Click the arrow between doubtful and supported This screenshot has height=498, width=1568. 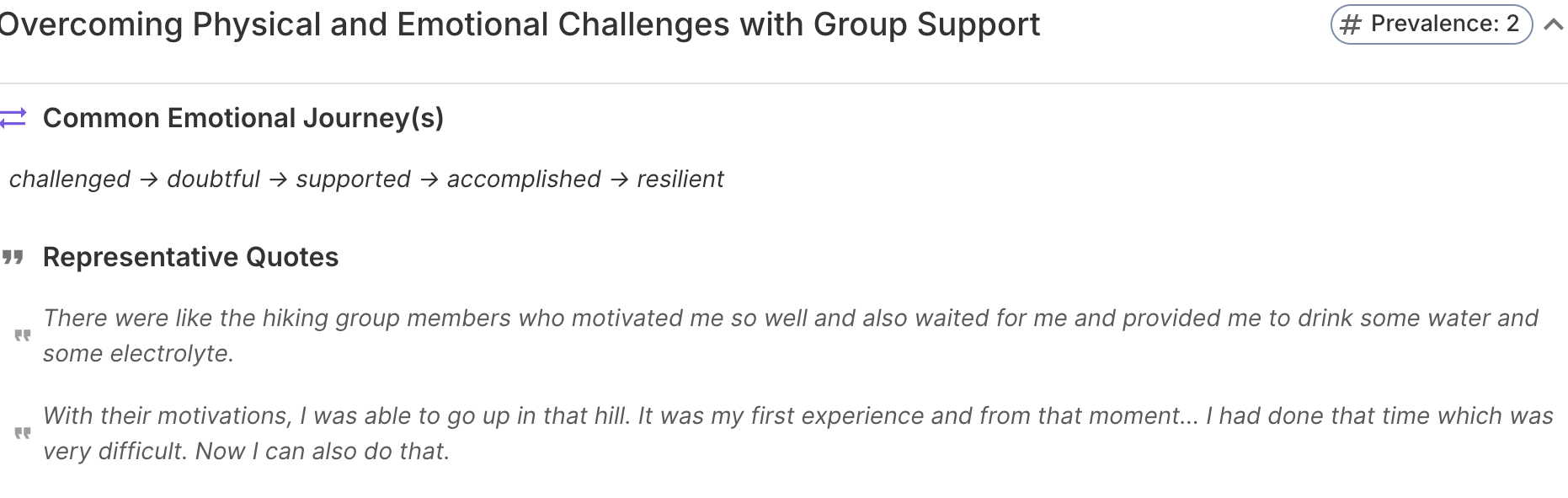click(x=278, y=179)
